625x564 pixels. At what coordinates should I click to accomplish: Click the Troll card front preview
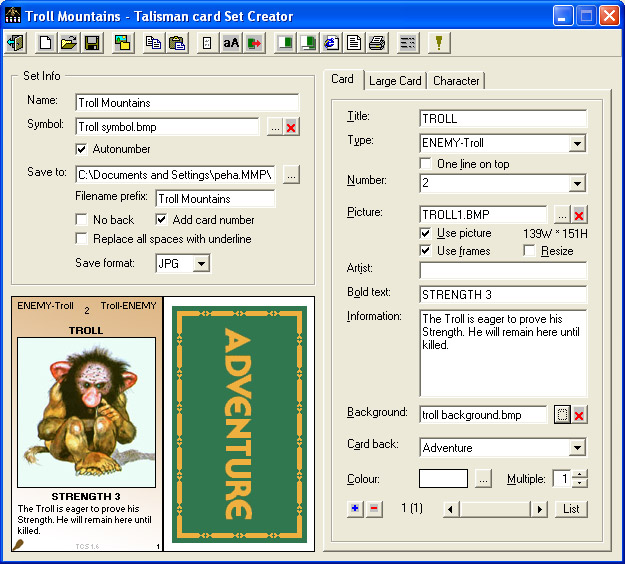(x=87, y=424)
